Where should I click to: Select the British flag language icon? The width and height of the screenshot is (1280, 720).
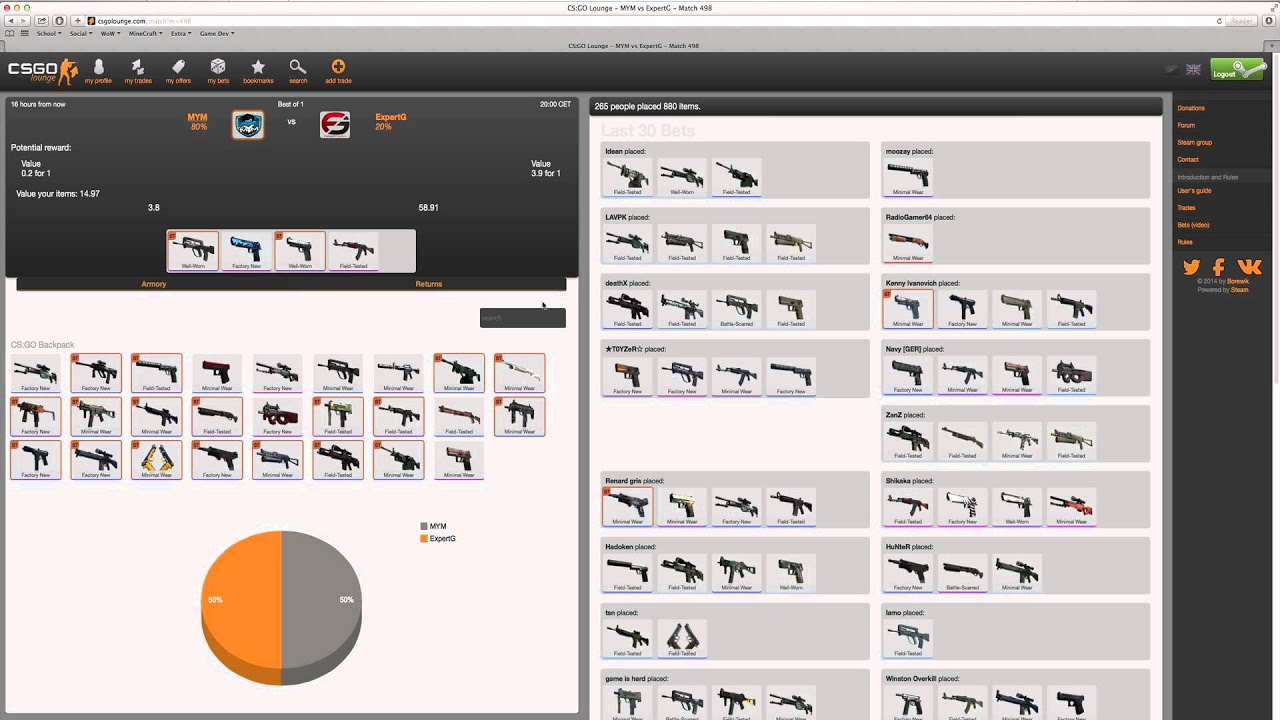1193,70
